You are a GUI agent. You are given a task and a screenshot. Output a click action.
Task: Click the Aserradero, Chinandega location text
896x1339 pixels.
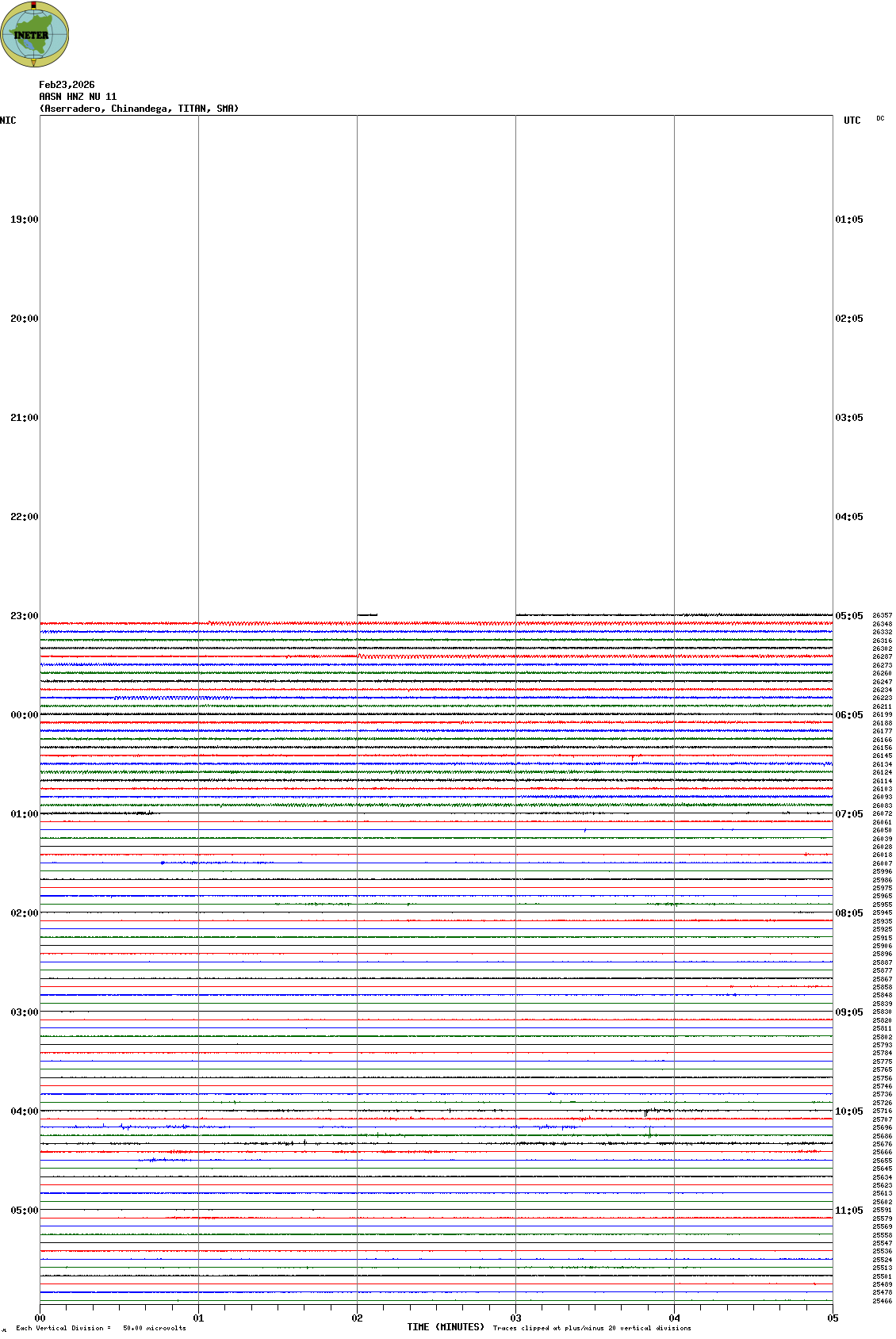tap(139, 109)
